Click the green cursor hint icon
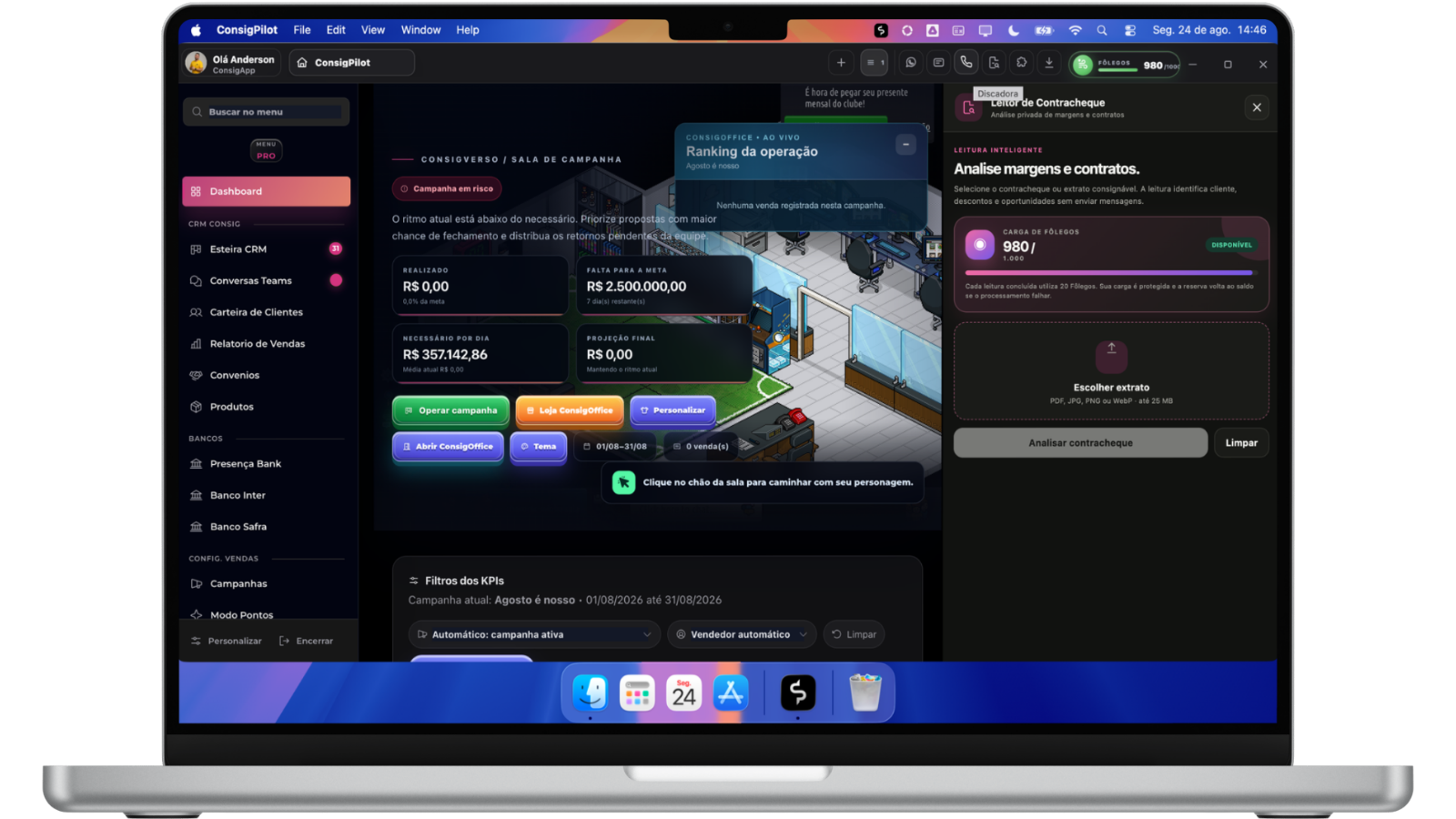This screenshot has height=819, width=1456. click(623, 482)
